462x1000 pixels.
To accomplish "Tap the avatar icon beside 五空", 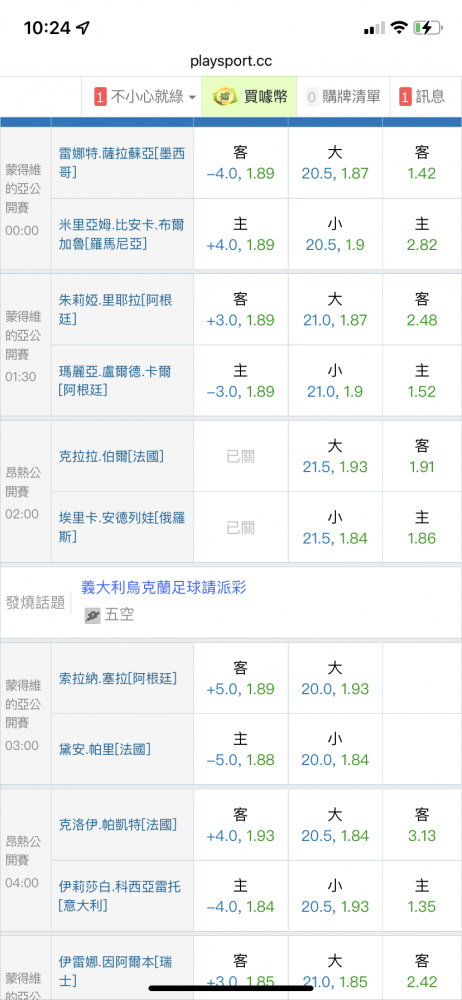I will pos(93,615).
